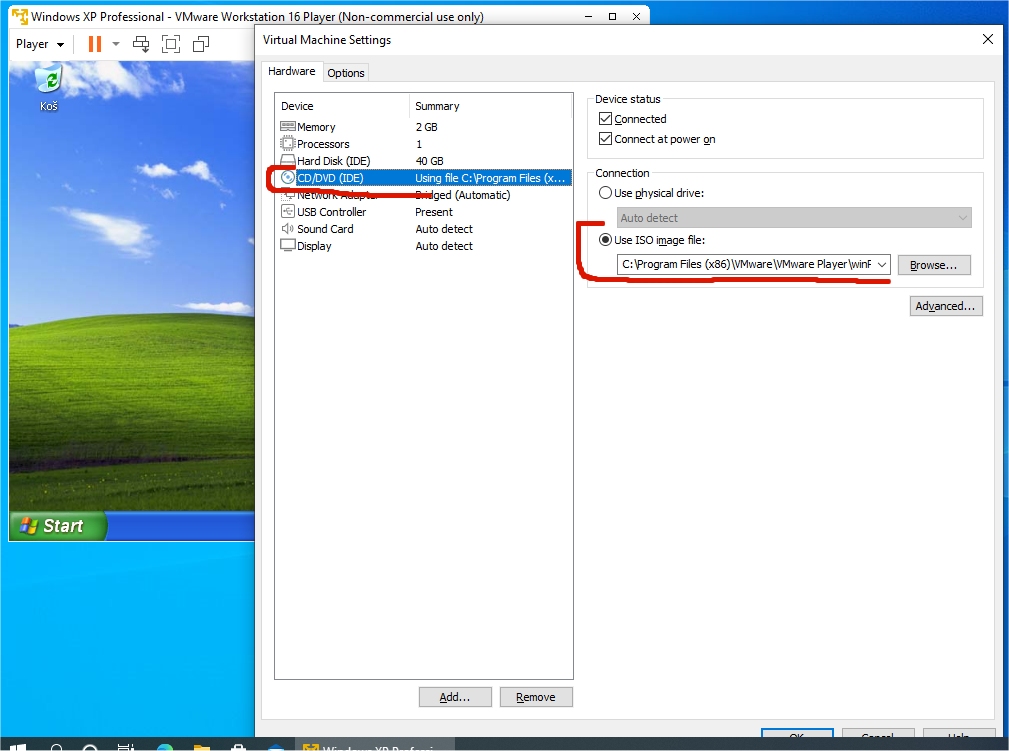This screenshot has height=751, width=1009.
Task: Click the Browse... button
Action: tap(934, 265)
